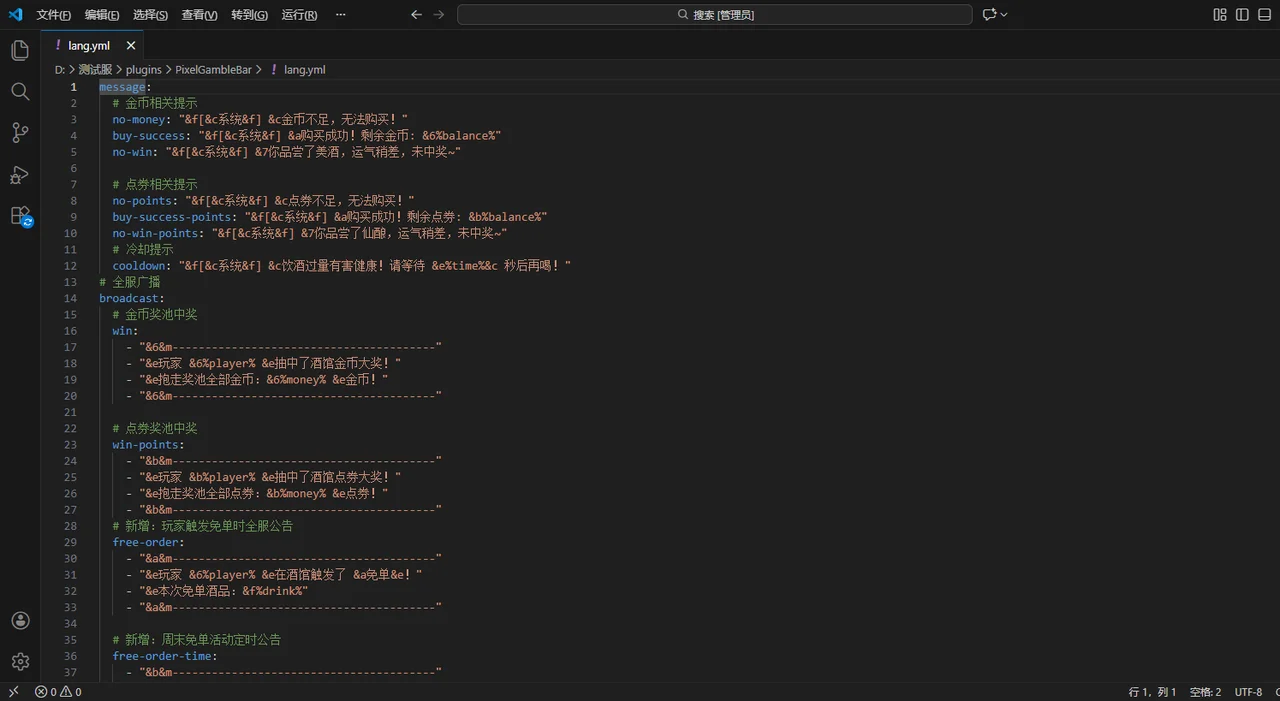
Task: Click the win: key on line 16
Action: pos(125,330)
